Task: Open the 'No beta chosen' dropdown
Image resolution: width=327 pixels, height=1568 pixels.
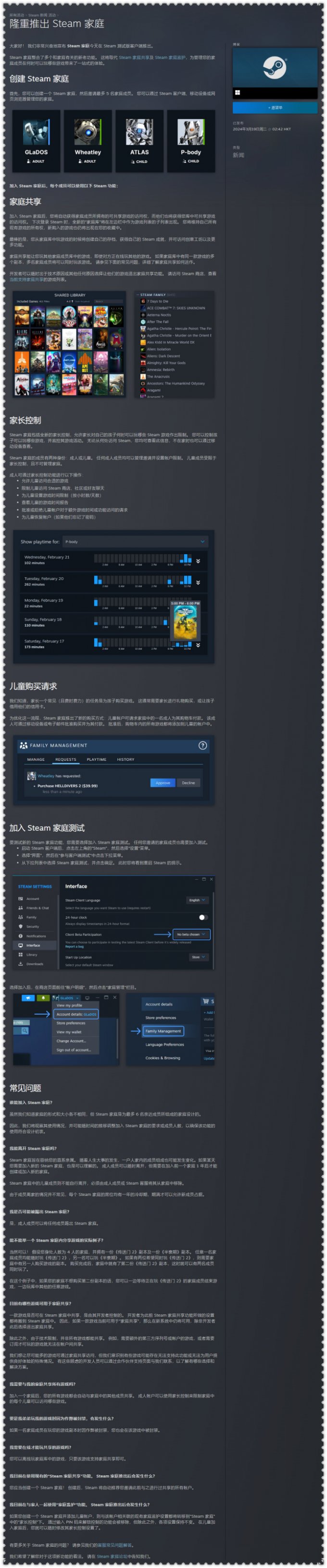Action: (x=191, y=935)
